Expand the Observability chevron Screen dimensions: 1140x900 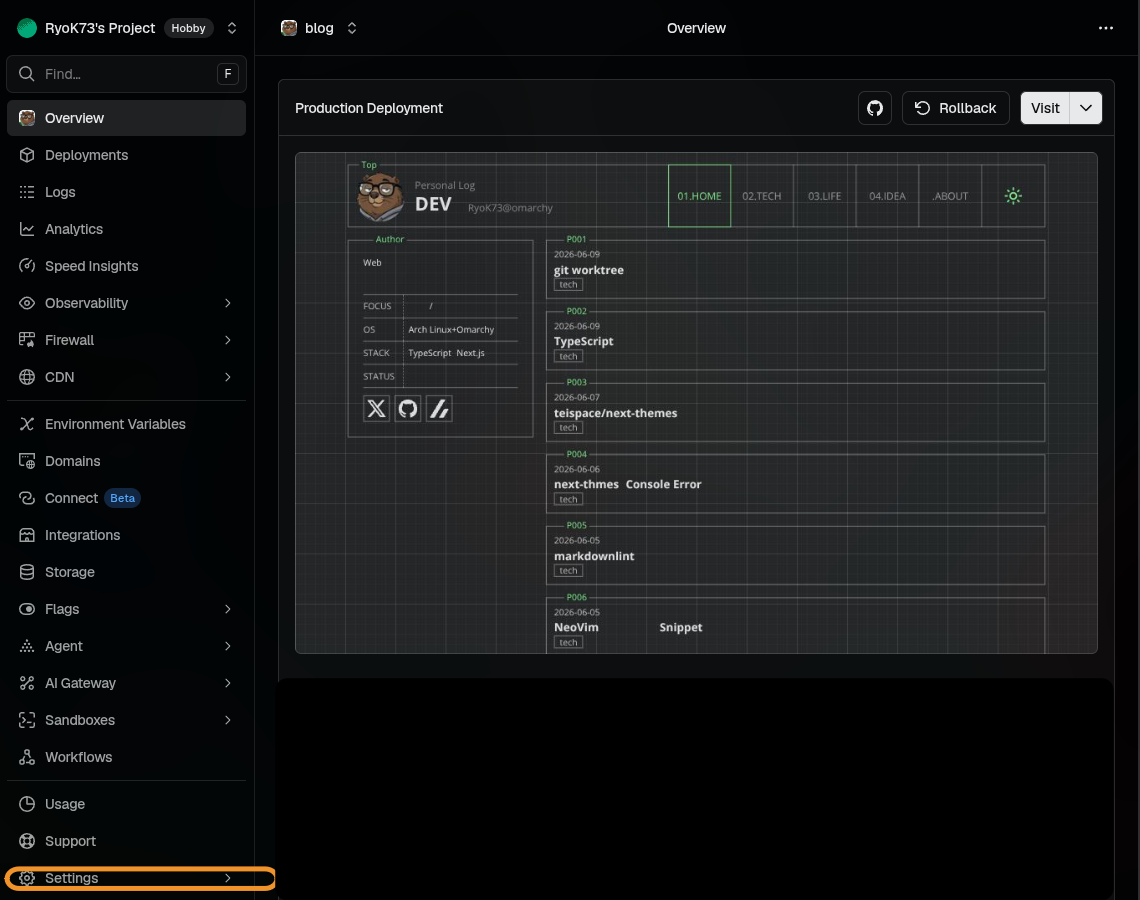pos(228,303)
